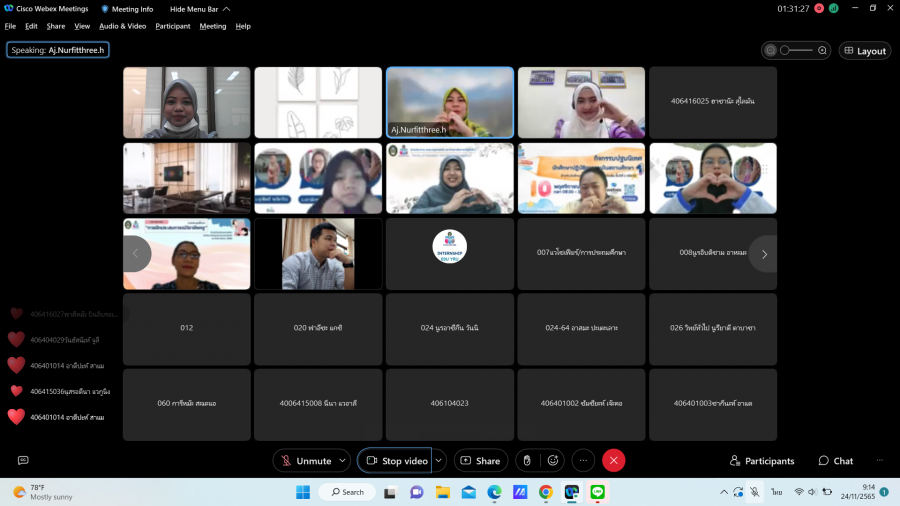Click the red leave meeting button
Image resolution: width=900 pixels, height=506 pixels.
[x=614, y=460]
